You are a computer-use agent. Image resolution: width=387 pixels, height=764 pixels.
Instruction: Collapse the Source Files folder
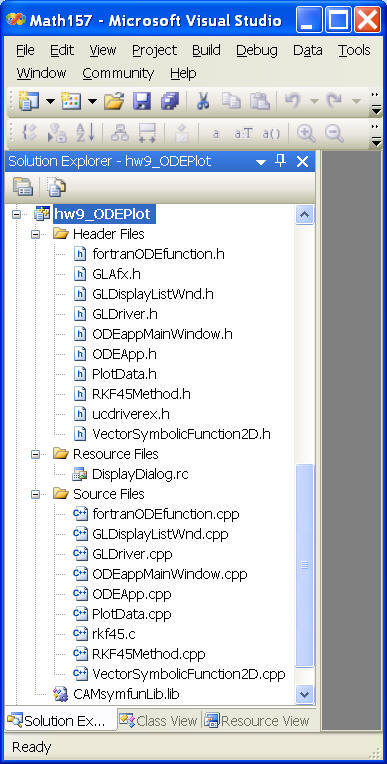coord(36,494)
